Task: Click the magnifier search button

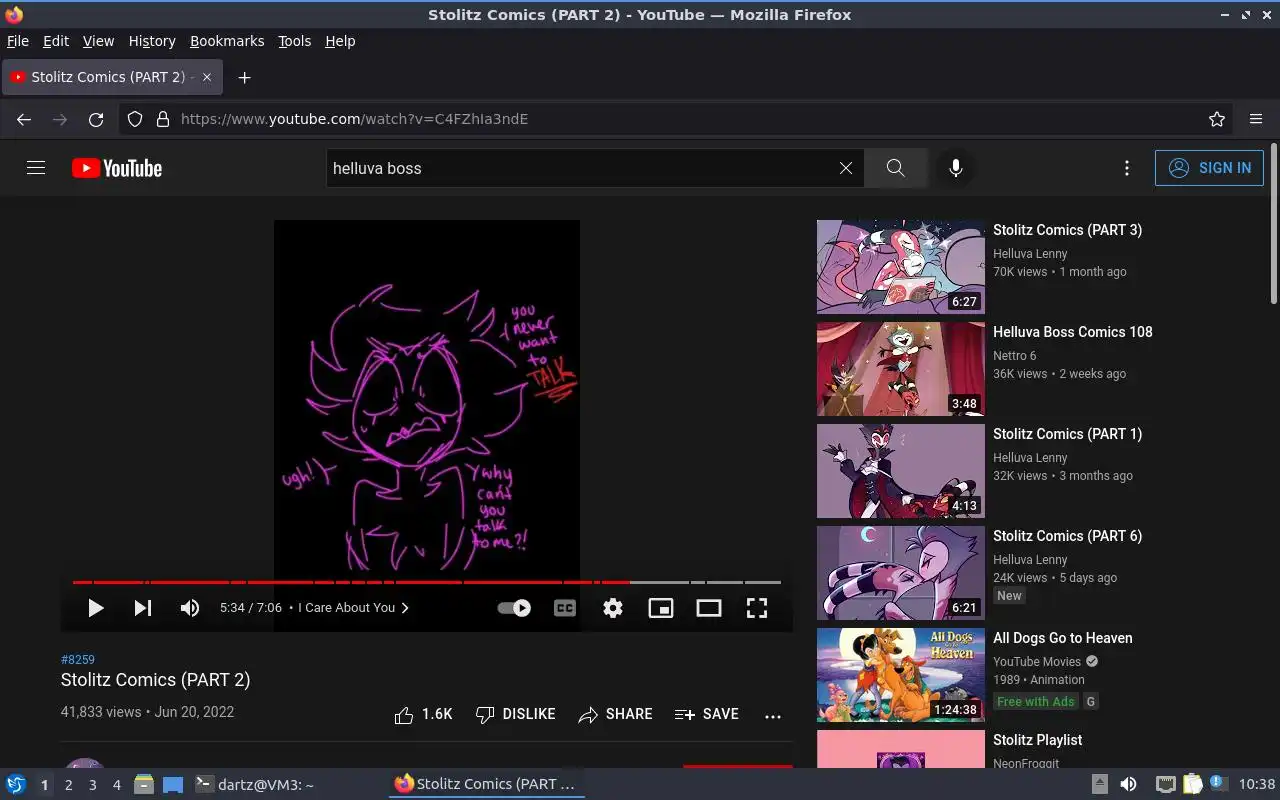Action: pyautogui.click(x=896, y=168)
